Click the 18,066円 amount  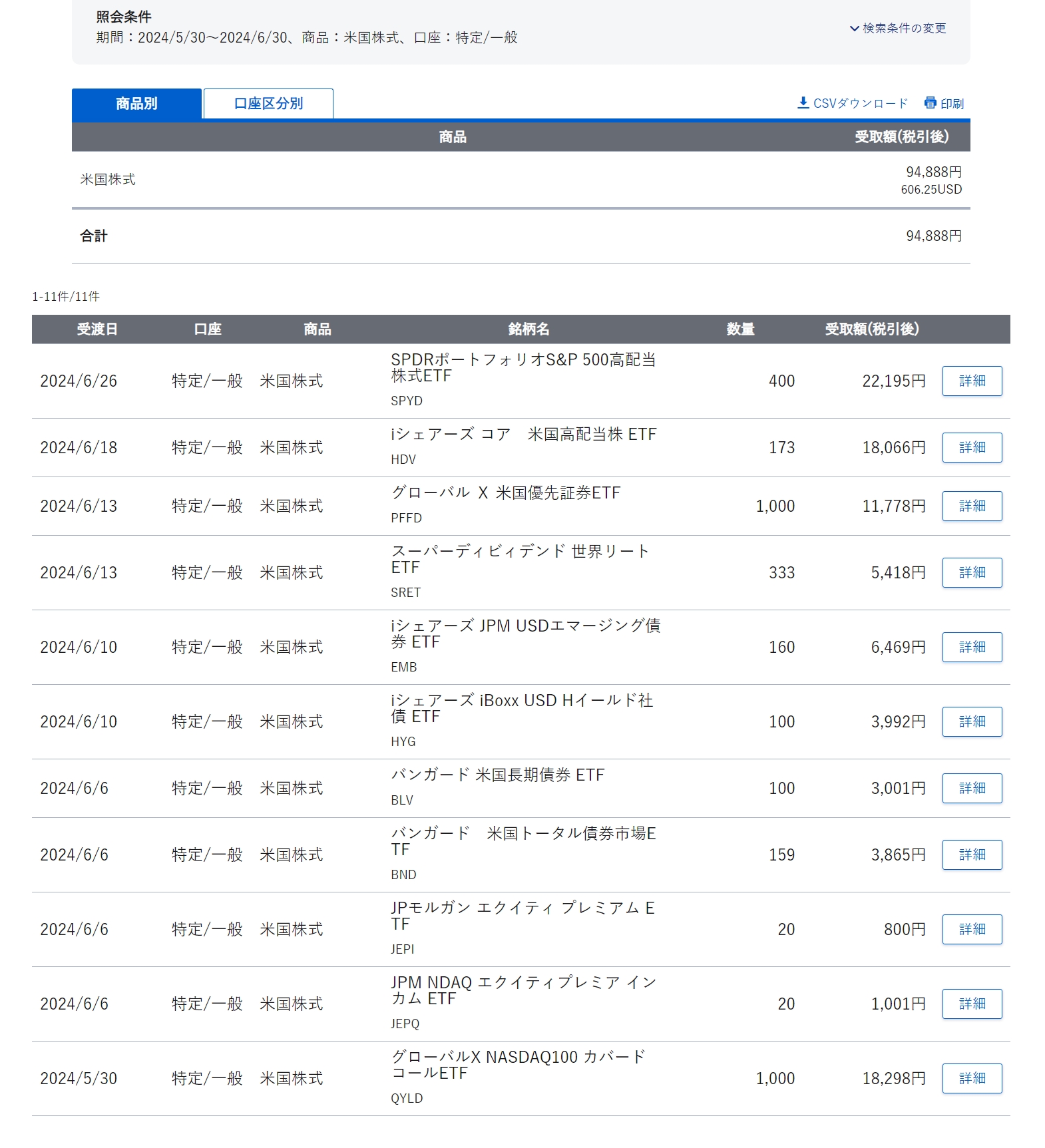pyautogui.click(x=894, y=447)
